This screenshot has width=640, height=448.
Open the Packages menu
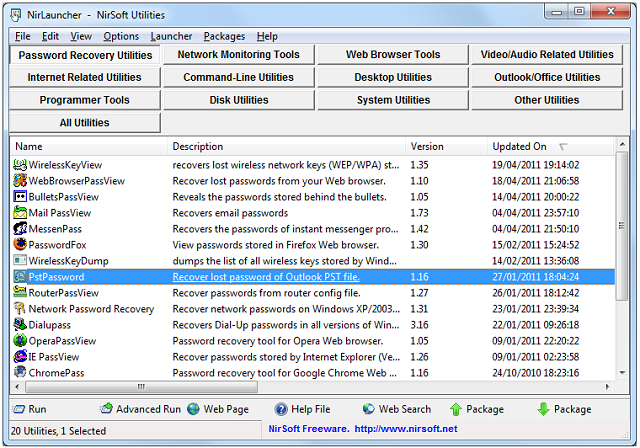click(x=224, y=36)
